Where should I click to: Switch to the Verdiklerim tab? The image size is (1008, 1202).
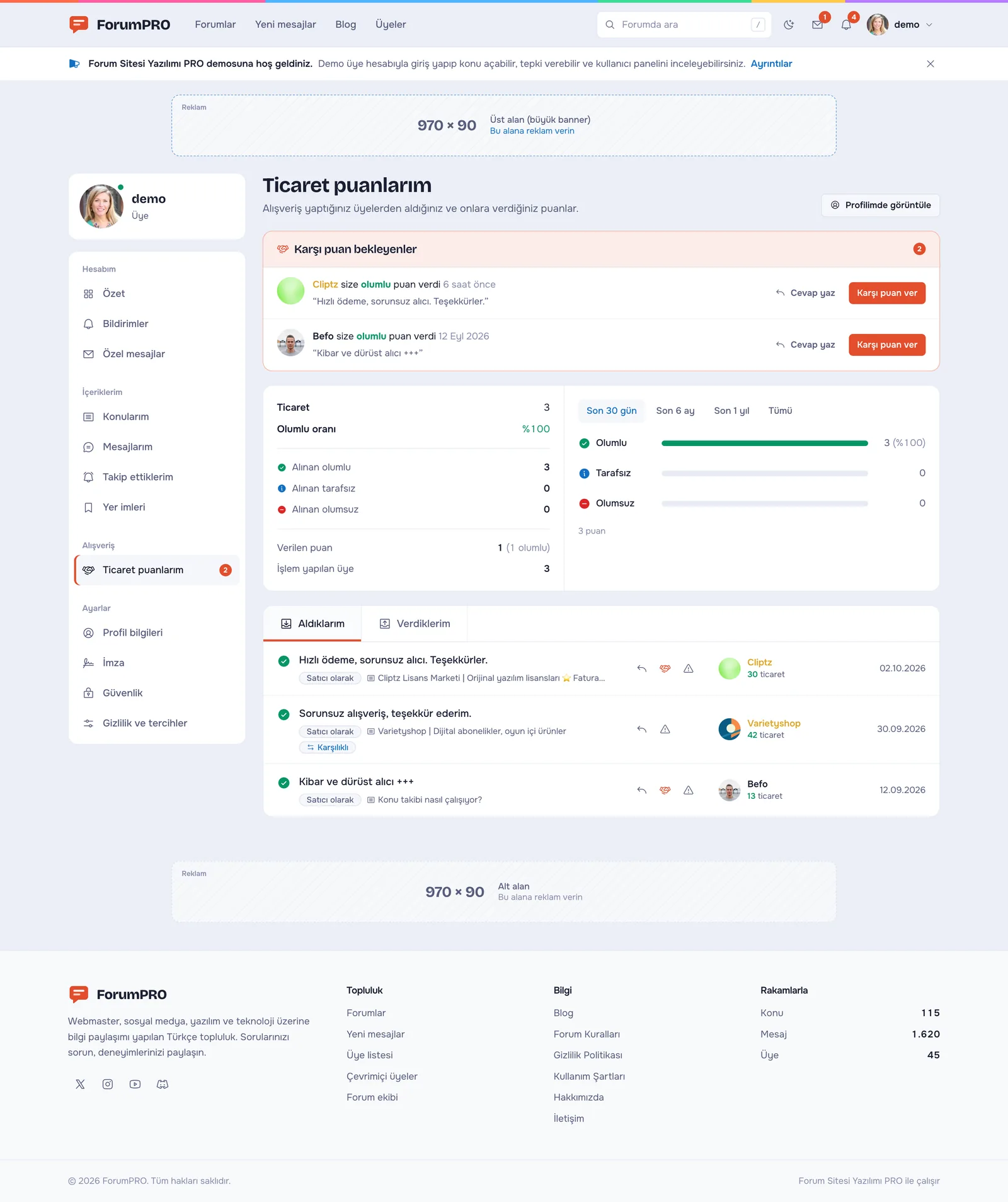tap(415, 624)
